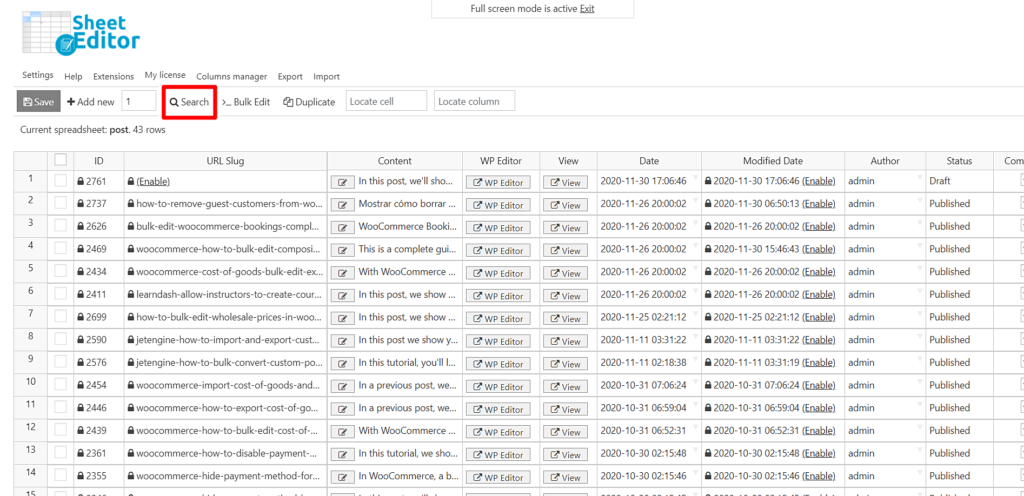Viewport: 1024px width, 496px height.
Task: Tick the checkbox for row 2590
Action: coord(61,339)
